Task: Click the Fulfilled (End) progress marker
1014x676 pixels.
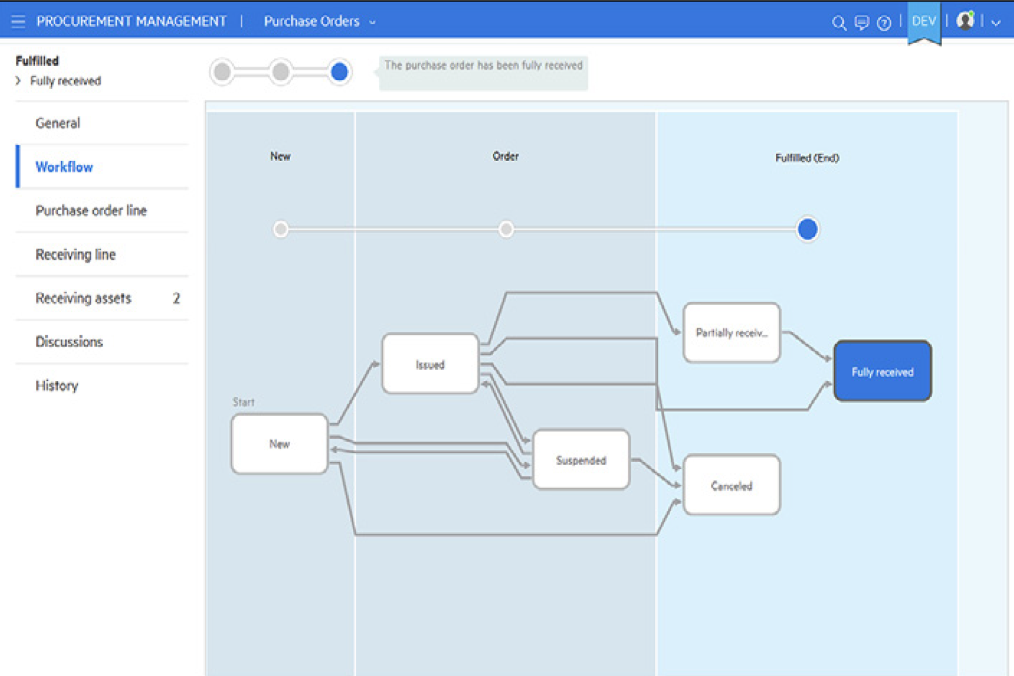Action: 807,229
